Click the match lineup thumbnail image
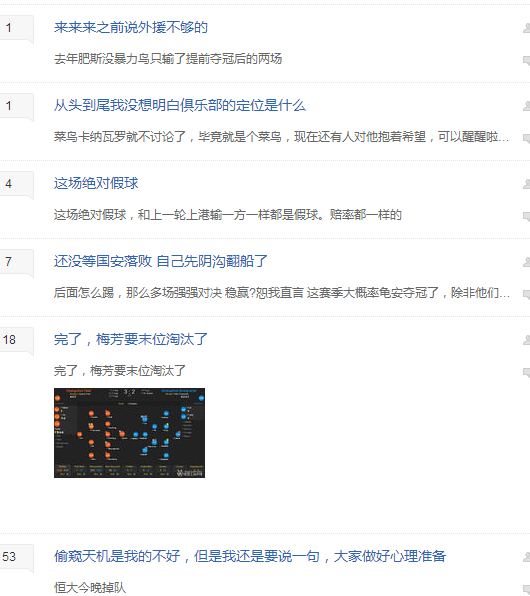 point(129,433)
